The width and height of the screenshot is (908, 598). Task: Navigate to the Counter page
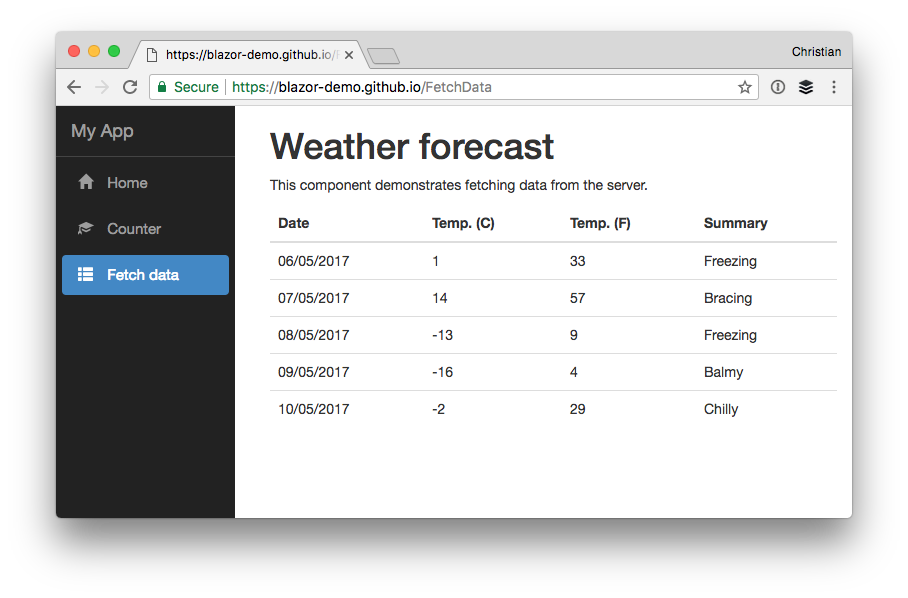click(134, 229)
